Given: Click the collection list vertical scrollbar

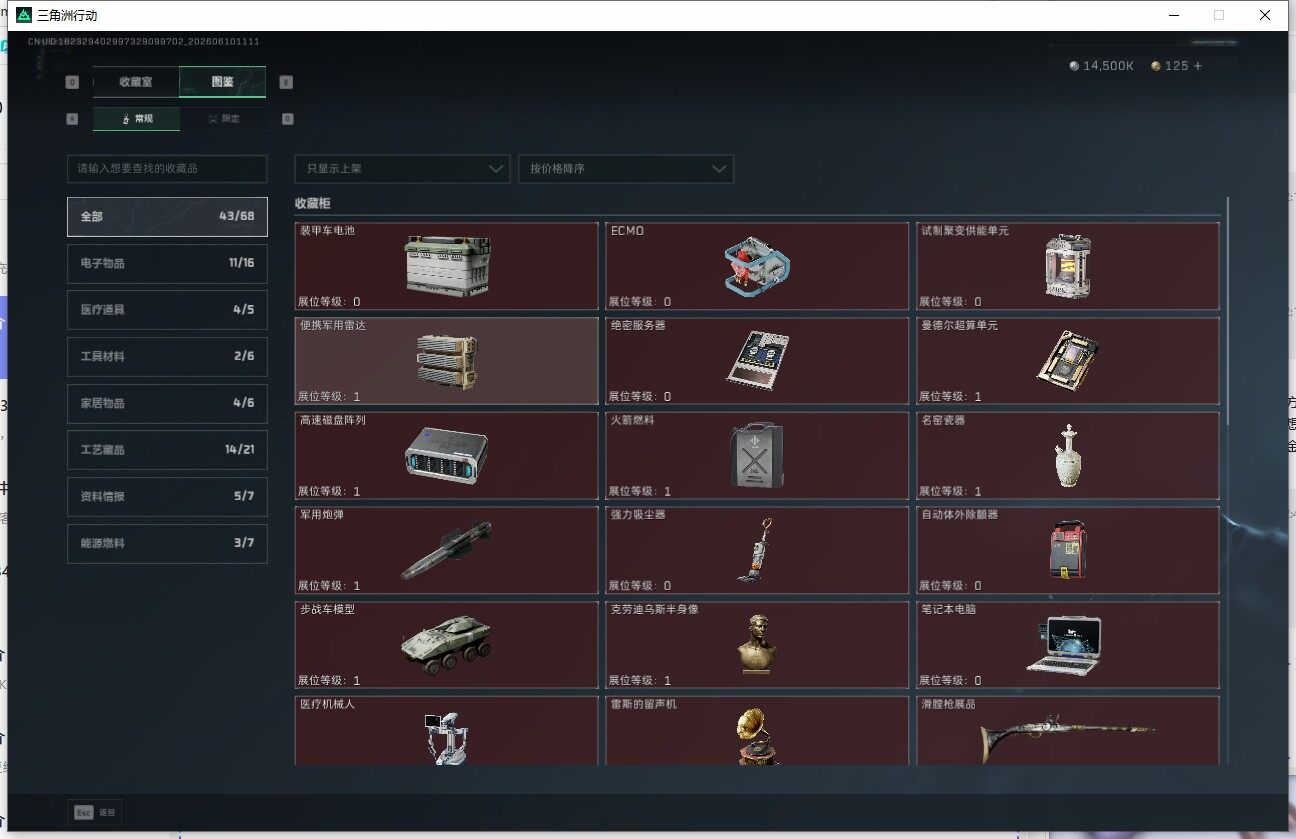Looking at the screenshot, I should [x=1227, y=312].
